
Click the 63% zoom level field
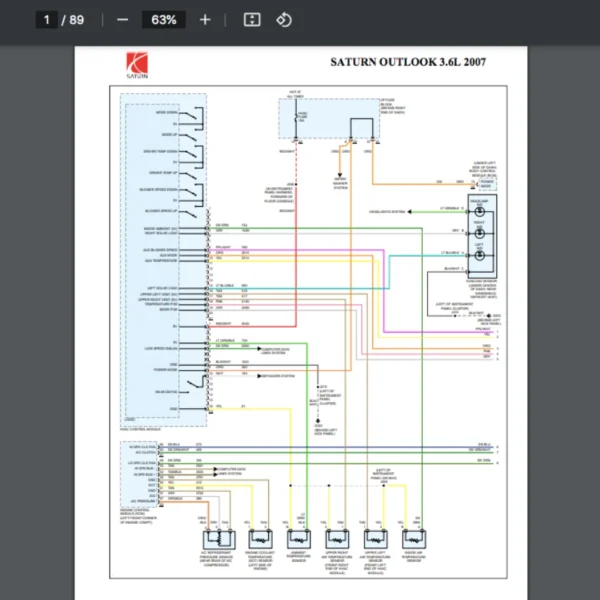pos(164,20)
